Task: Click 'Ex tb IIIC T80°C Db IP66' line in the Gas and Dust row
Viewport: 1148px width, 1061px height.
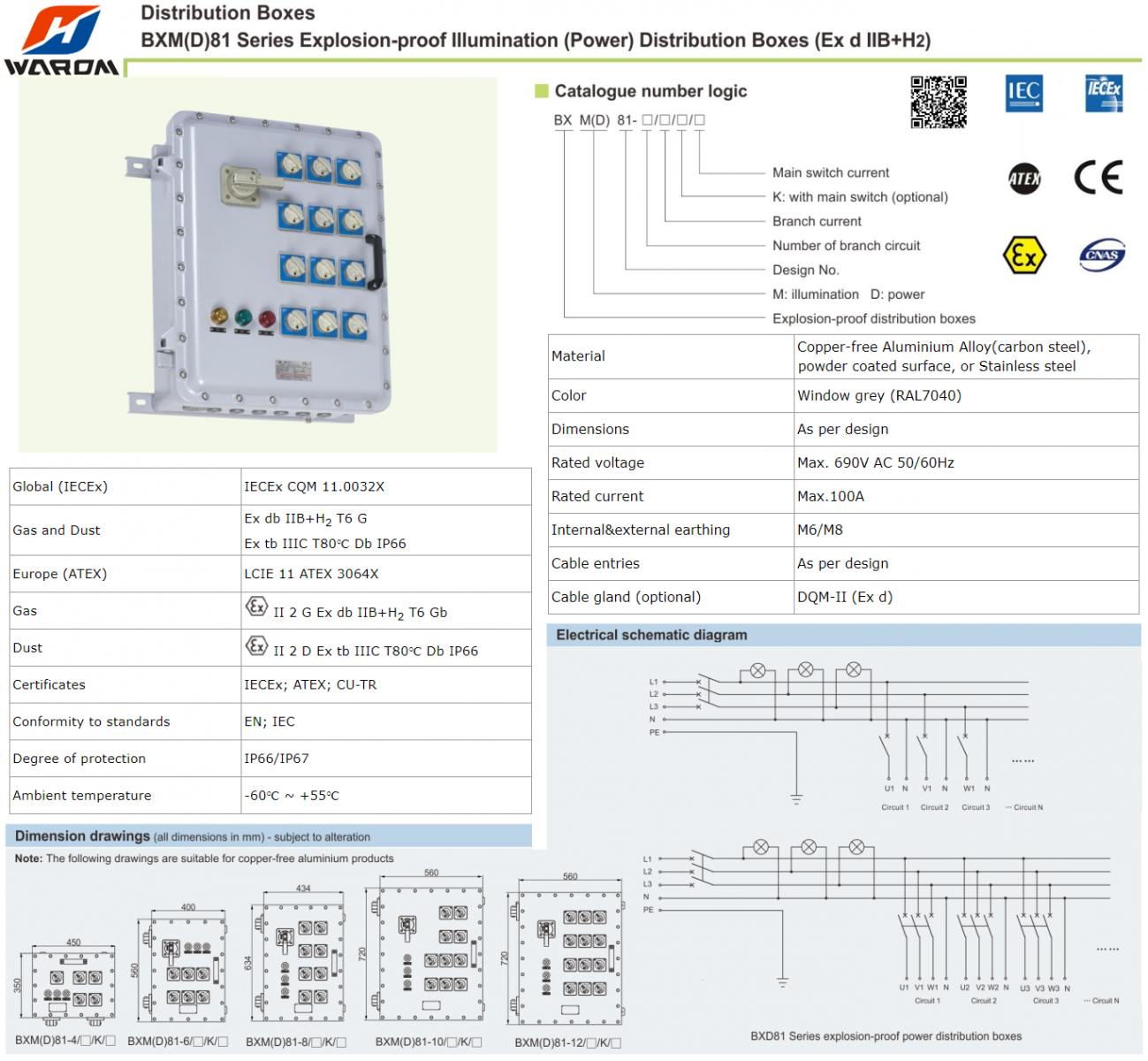Action: coord(325,544)
